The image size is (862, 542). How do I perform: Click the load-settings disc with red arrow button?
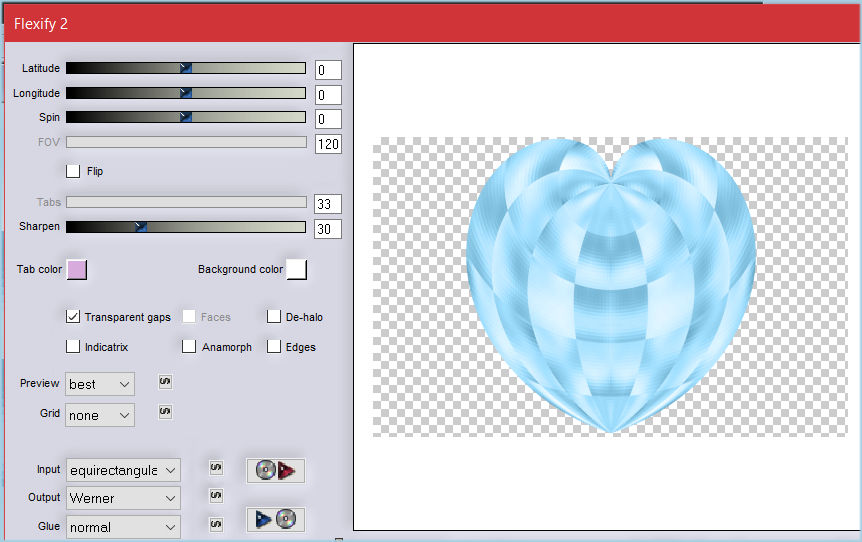(275, 471)
